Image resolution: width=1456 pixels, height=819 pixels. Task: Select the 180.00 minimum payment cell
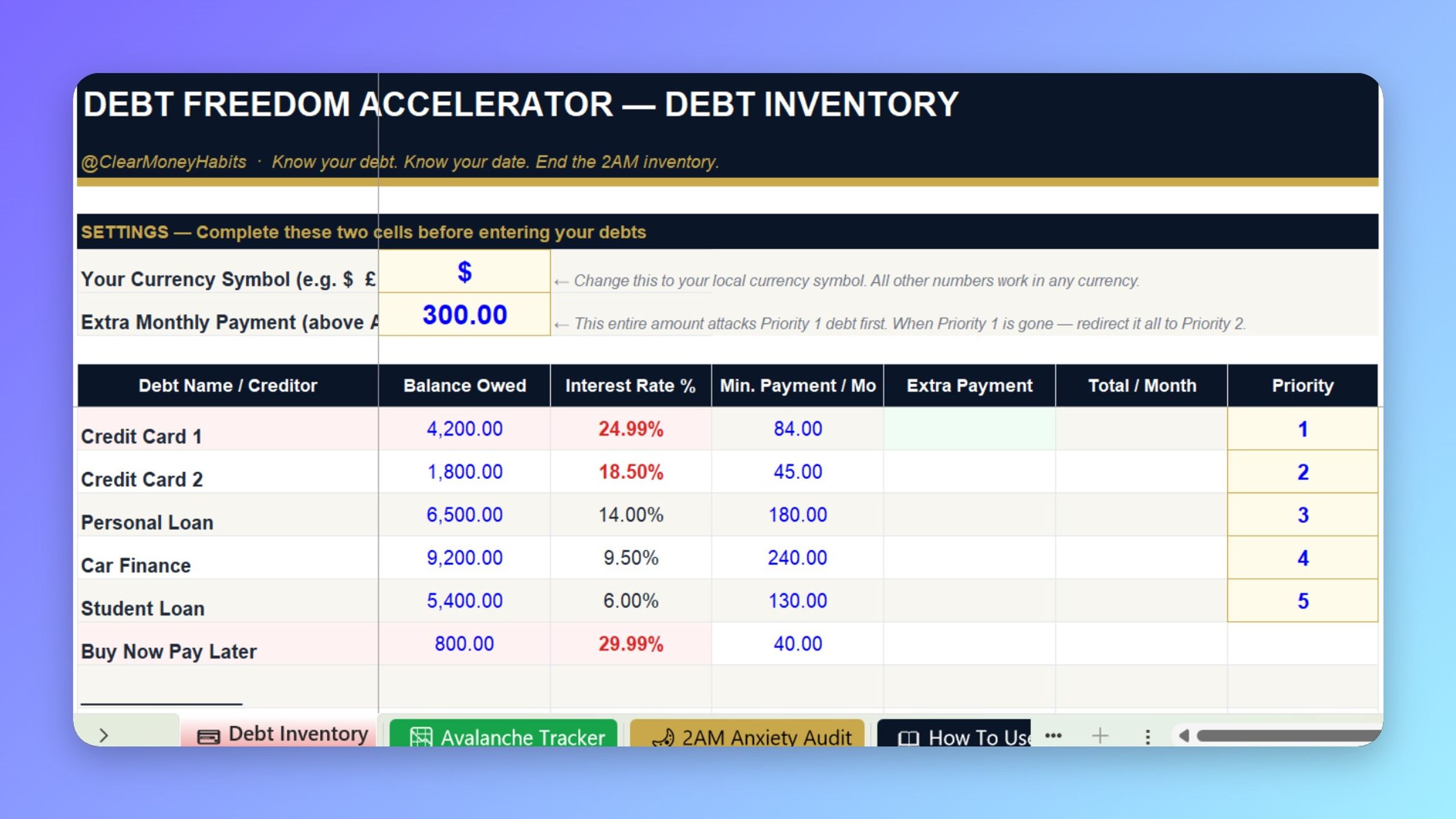coord(797,515)
